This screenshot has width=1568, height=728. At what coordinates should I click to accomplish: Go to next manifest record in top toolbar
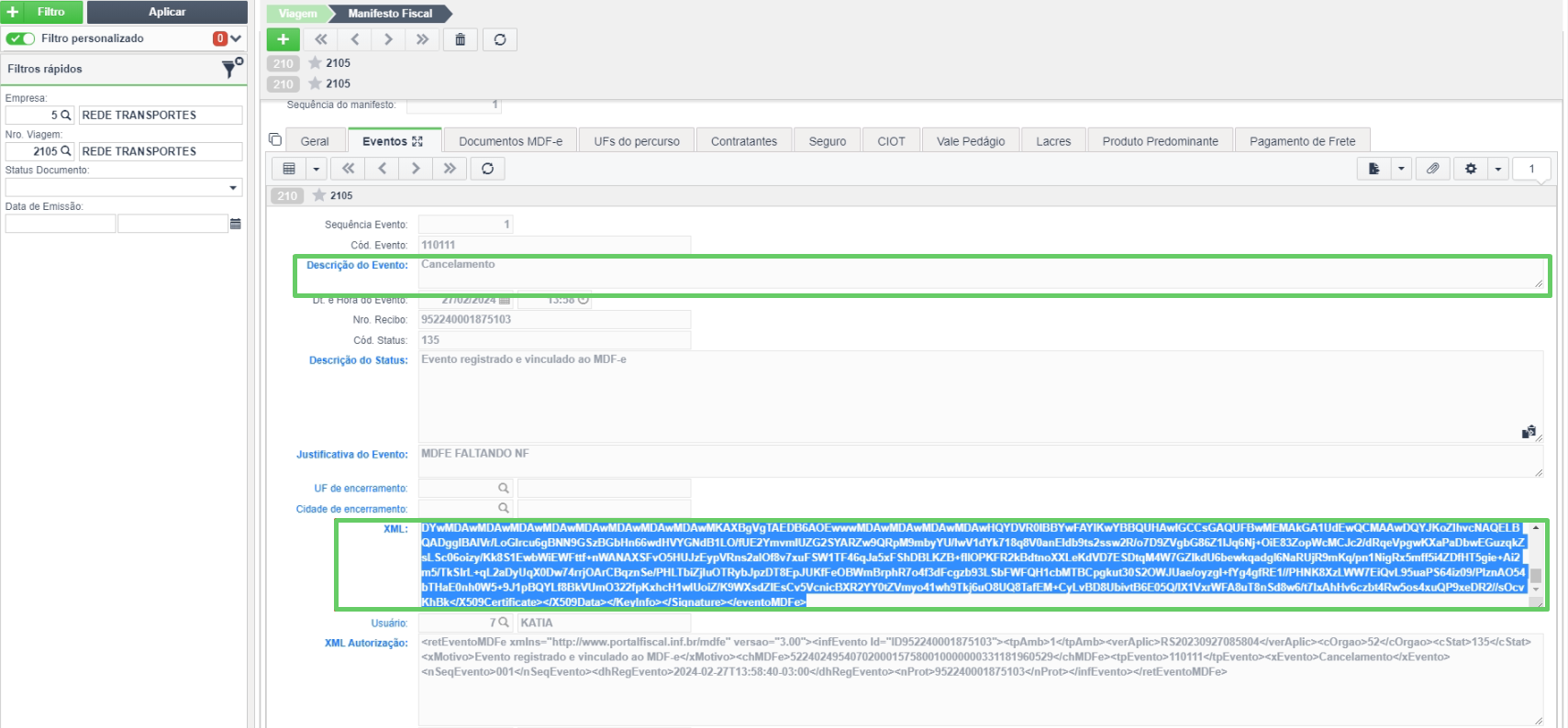[x=388, y=39]
